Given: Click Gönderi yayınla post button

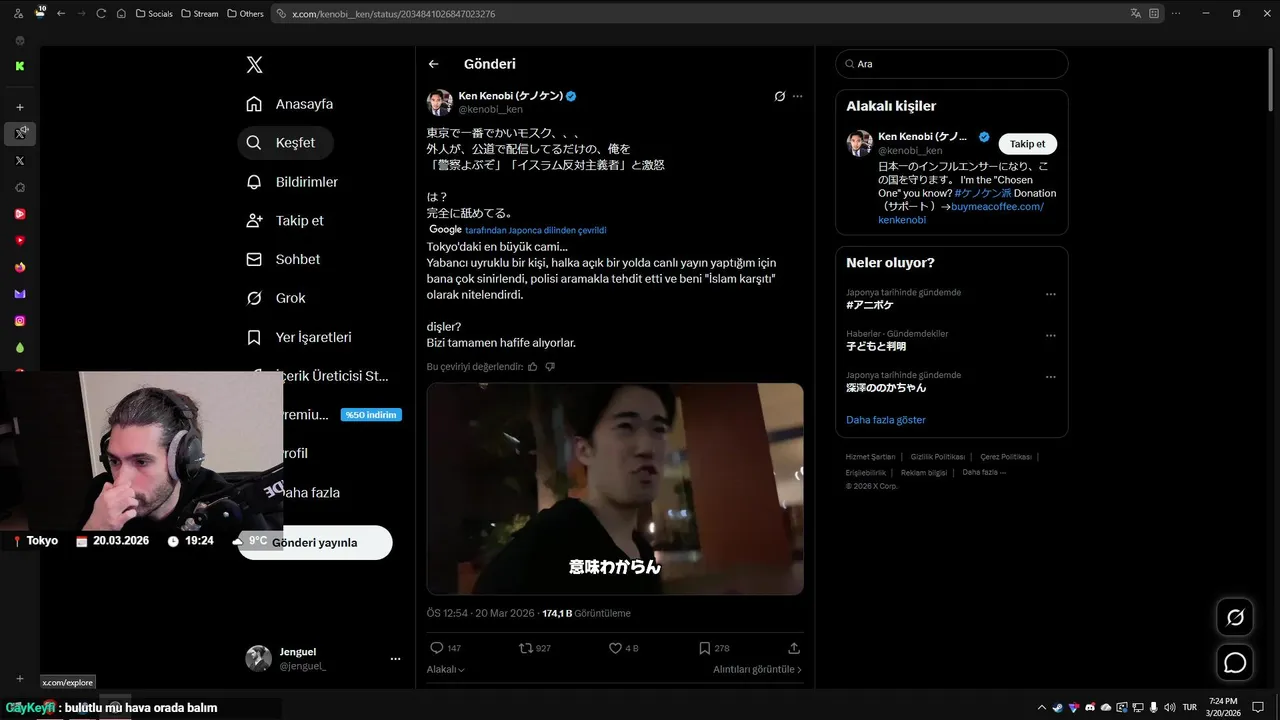Looking at the screenshot, I should tap(315, 542).
